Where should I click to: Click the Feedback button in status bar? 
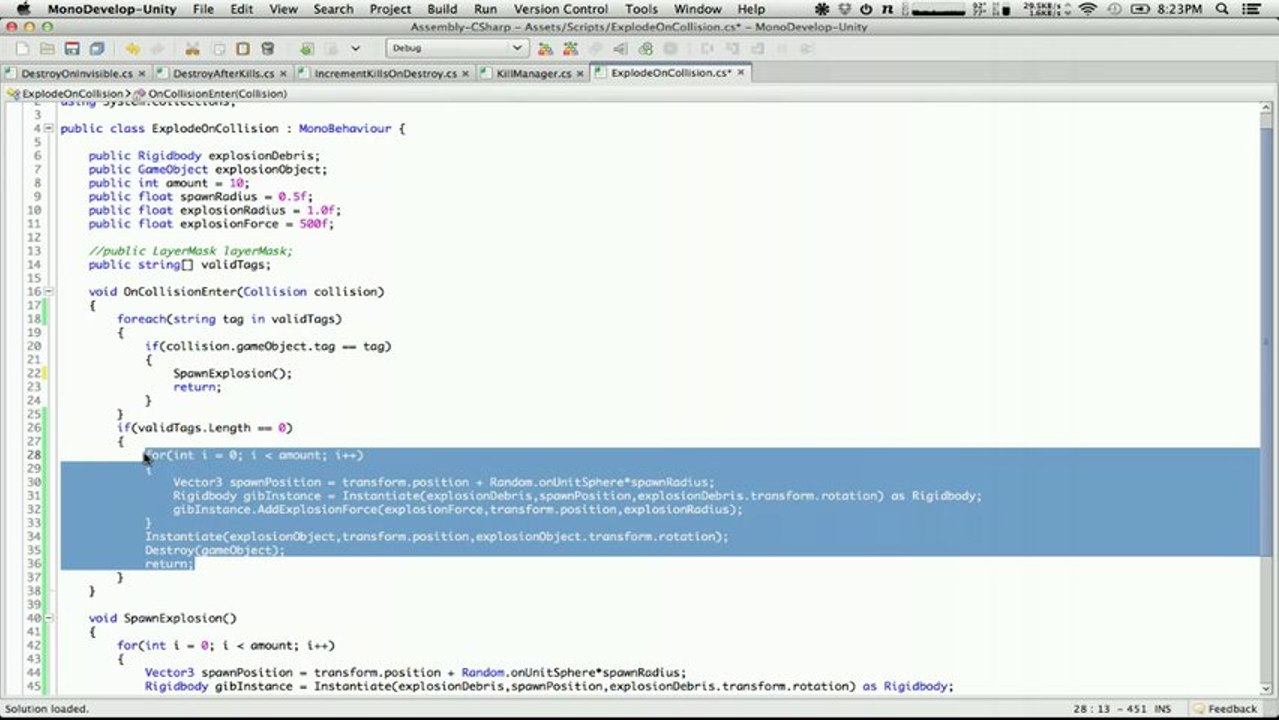click(1225, 709)
